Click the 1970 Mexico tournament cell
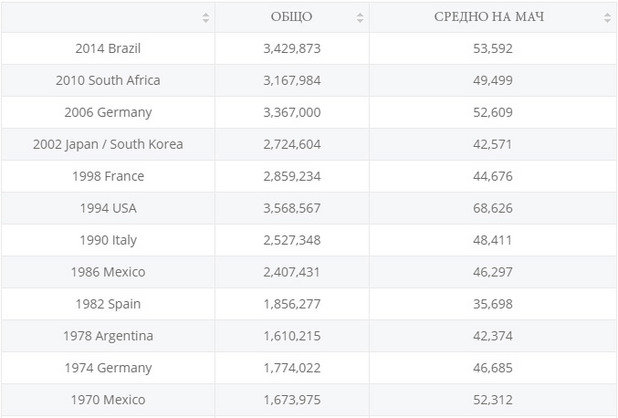This screenshot has width=618, height=418. (108, 400)
